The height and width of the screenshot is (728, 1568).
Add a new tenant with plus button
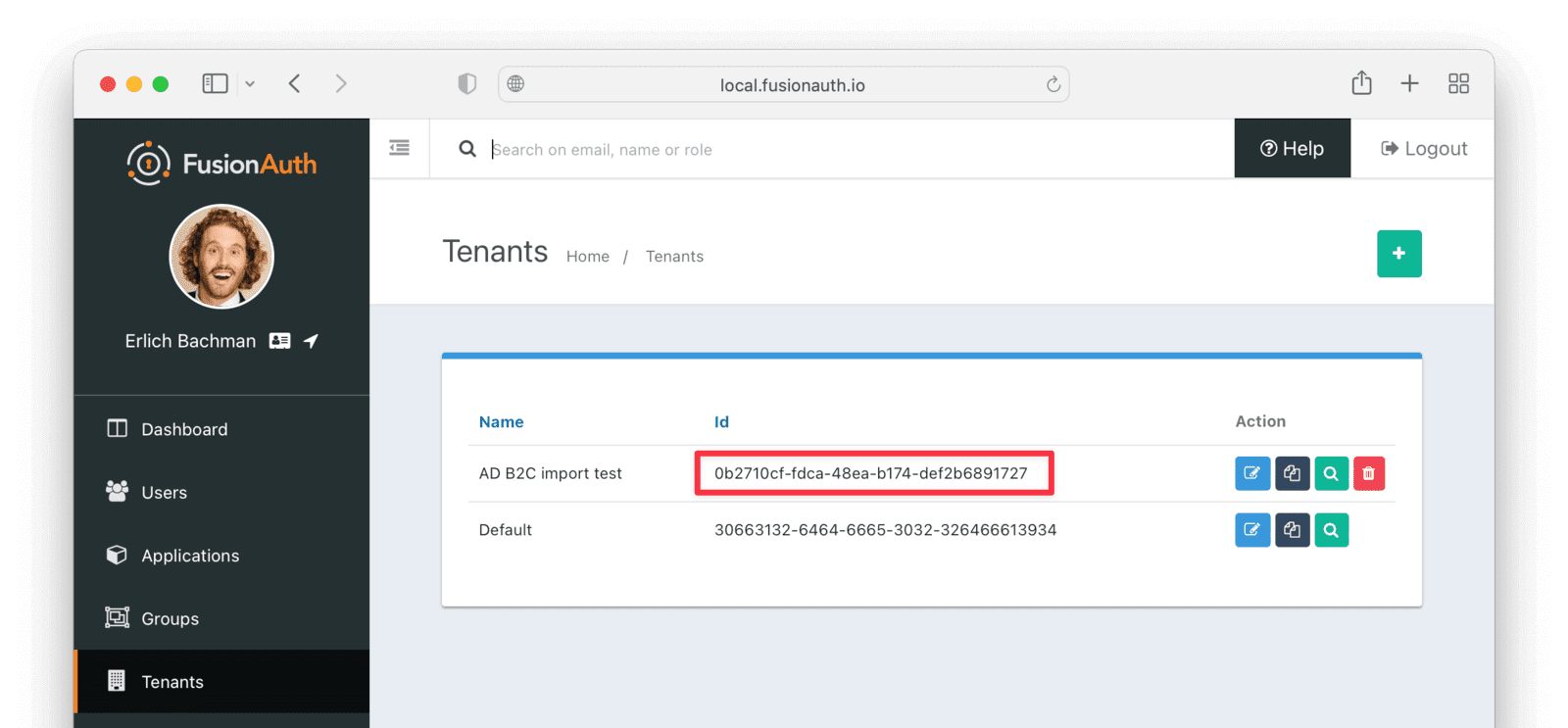point(1398,254)
